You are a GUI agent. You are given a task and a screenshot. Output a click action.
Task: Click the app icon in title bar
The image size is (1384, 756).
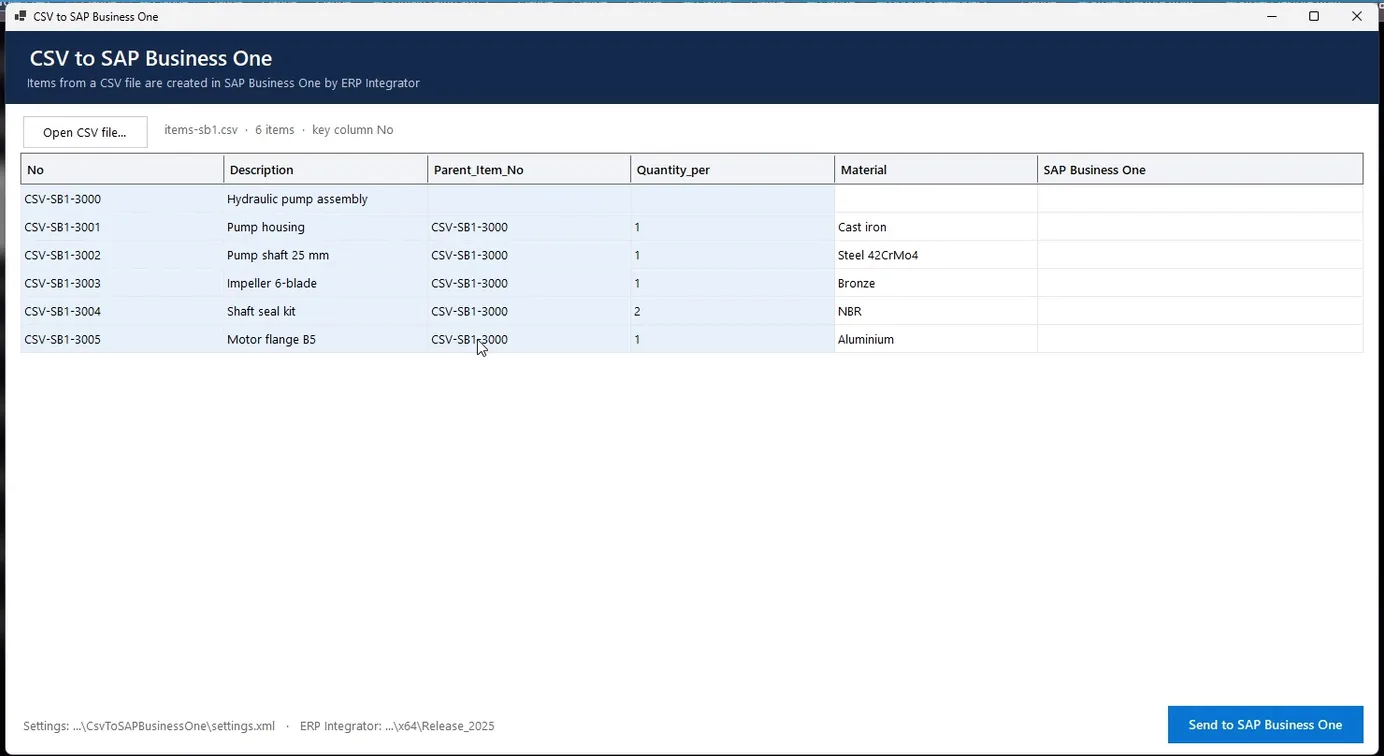[20, 16]
